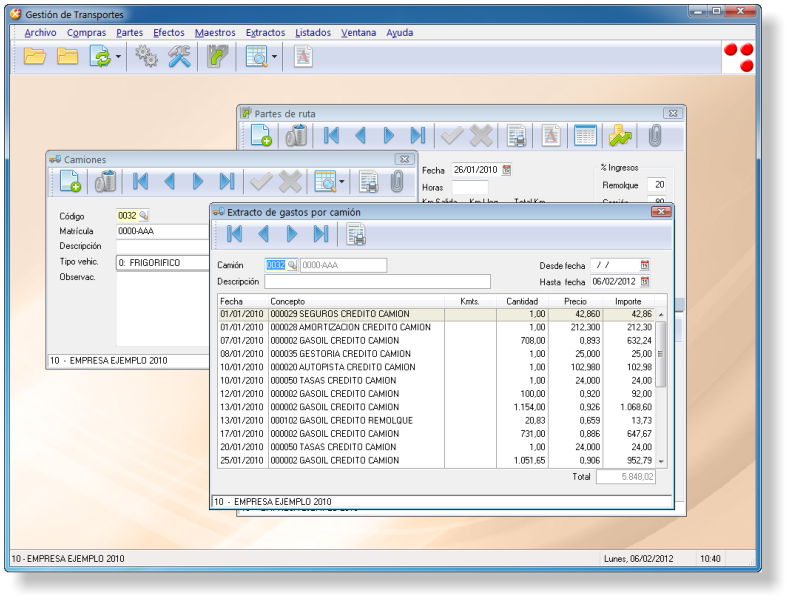Open the Desde fecha calendar picker

point(645,265)
